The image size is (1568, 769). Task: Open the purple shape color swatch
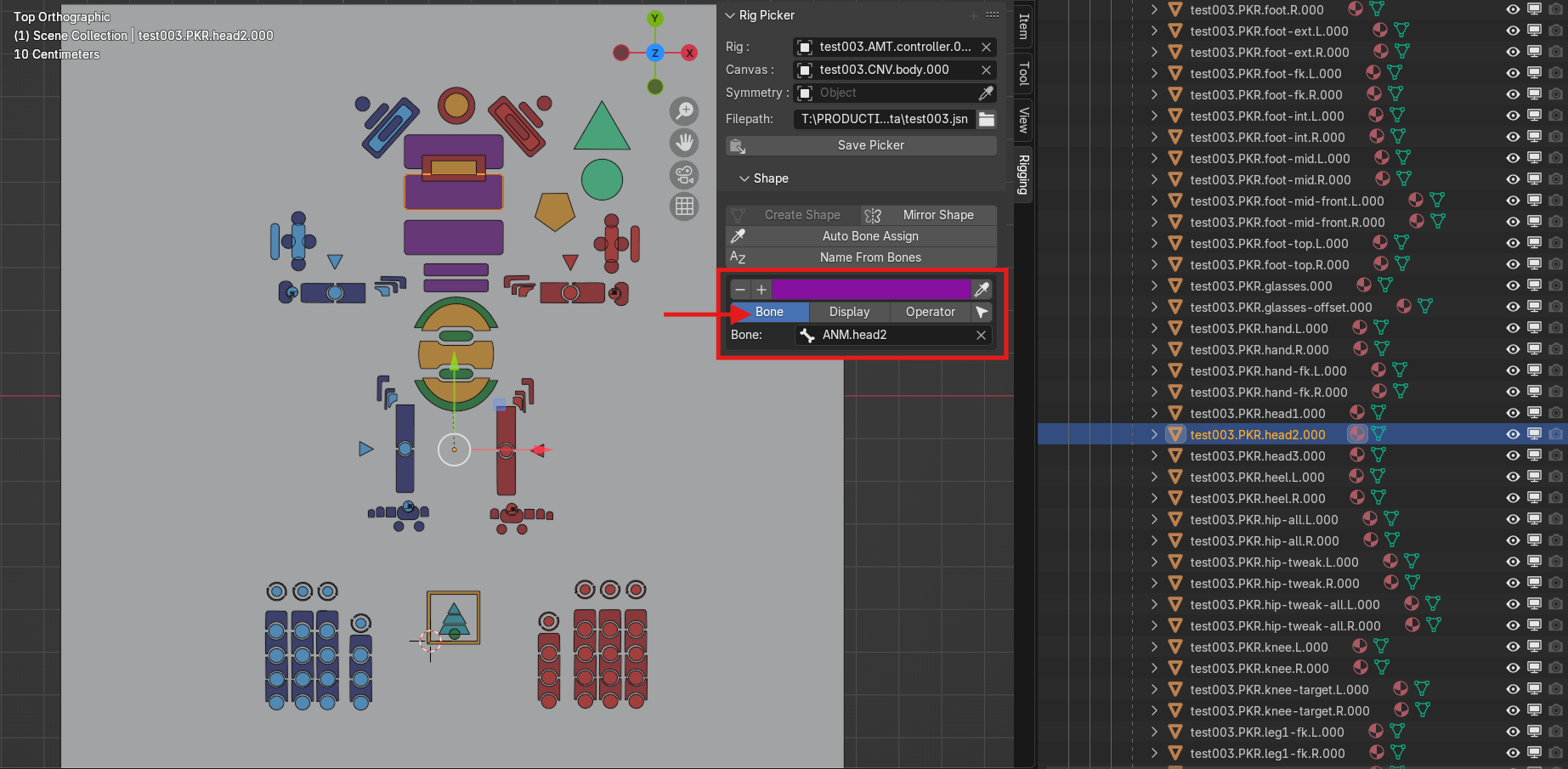(x=871, y=290)
